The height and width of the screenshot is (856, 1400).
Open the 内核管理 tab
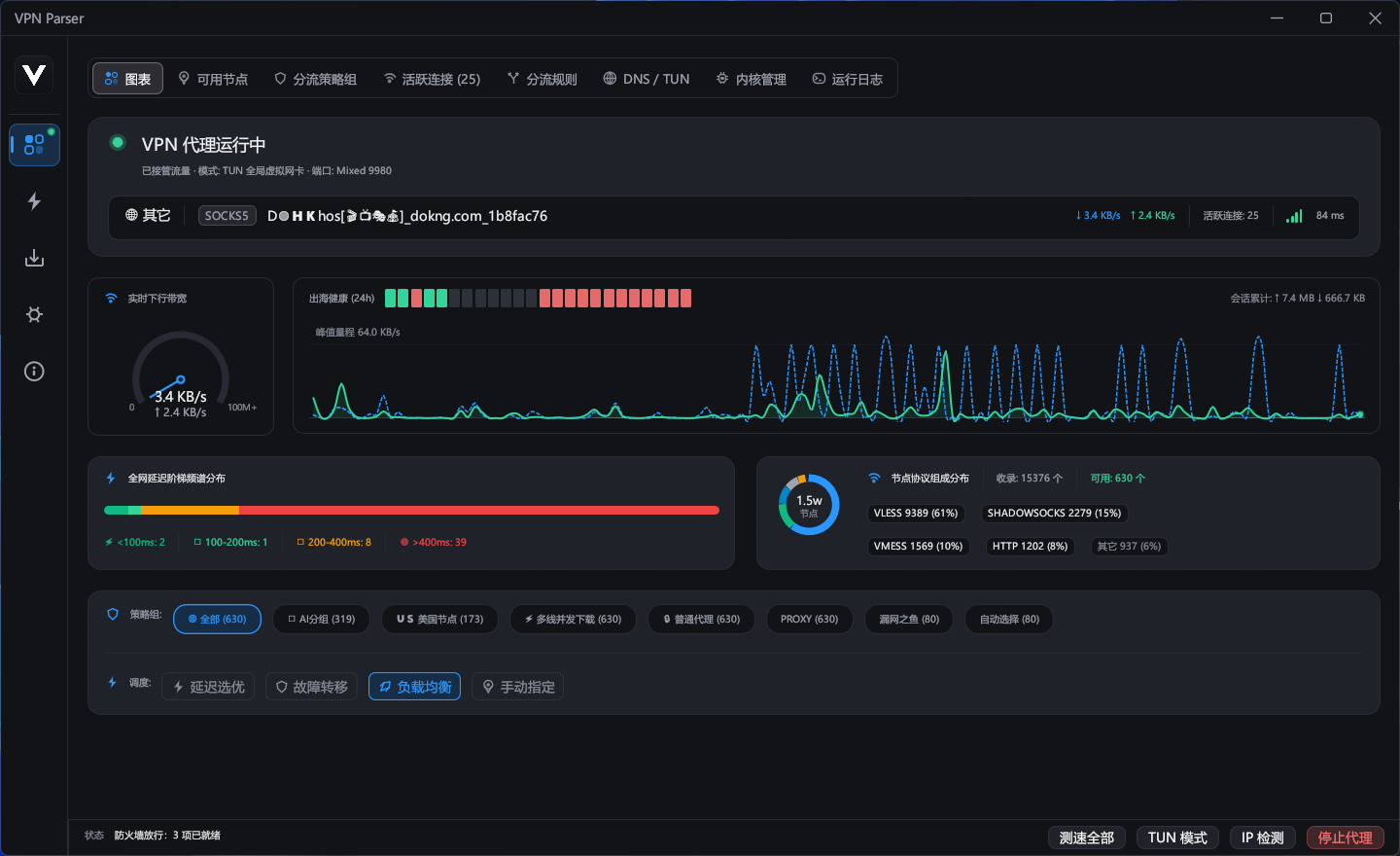pos(752,79)
